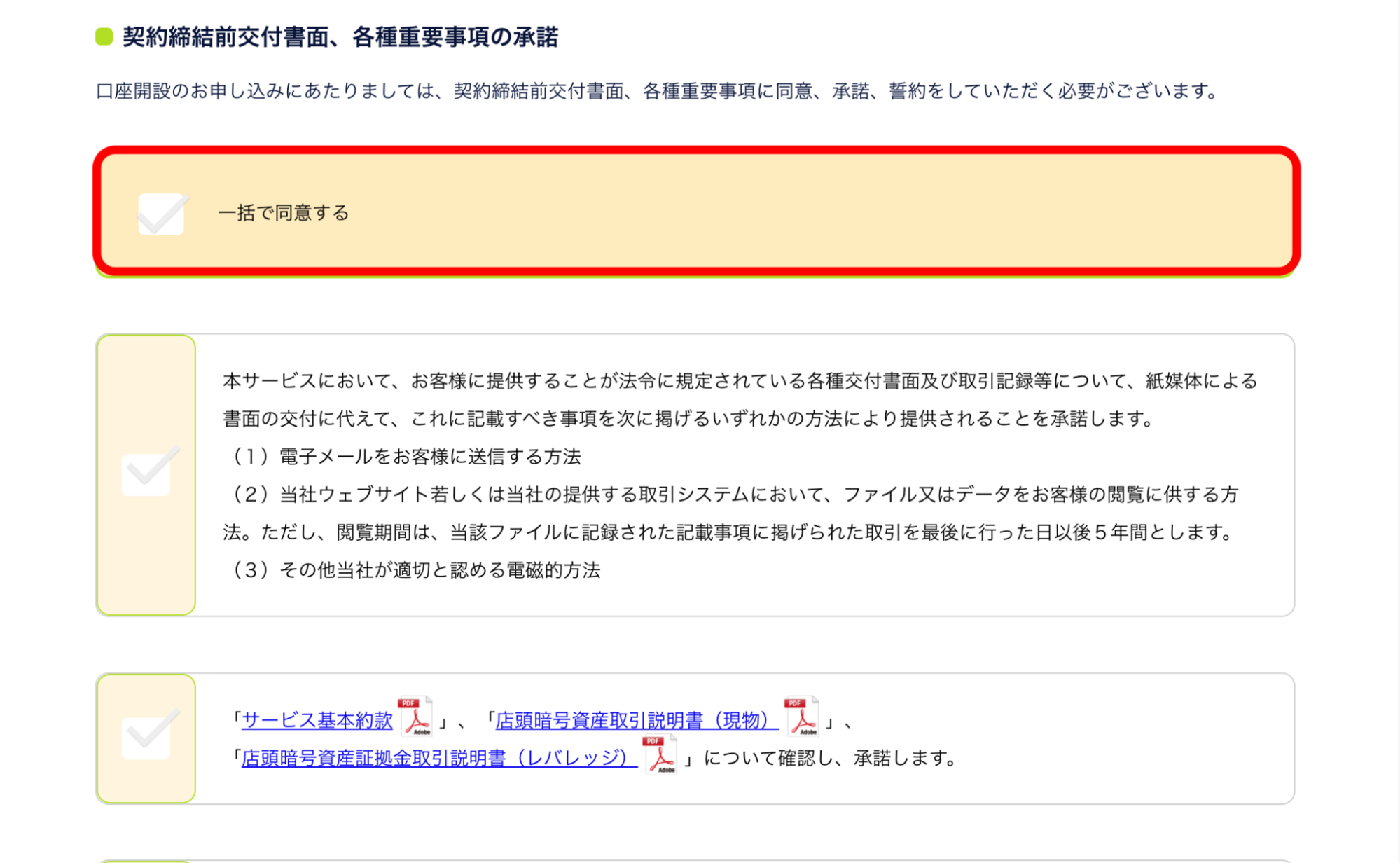Check the 一括で同意する checkbox

point(161,214)
